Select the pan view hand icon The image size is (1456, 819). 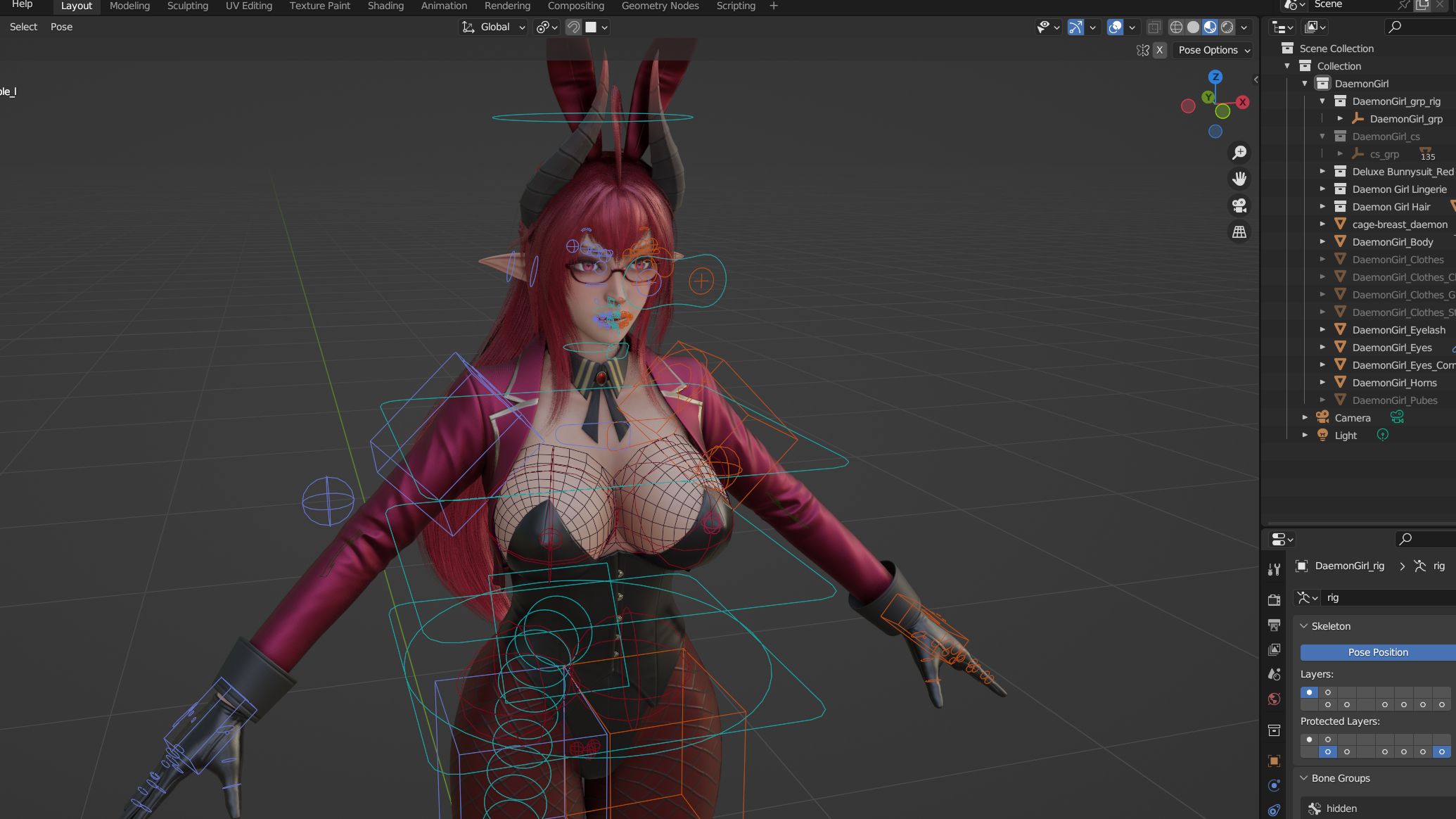tap(1239, 179)
